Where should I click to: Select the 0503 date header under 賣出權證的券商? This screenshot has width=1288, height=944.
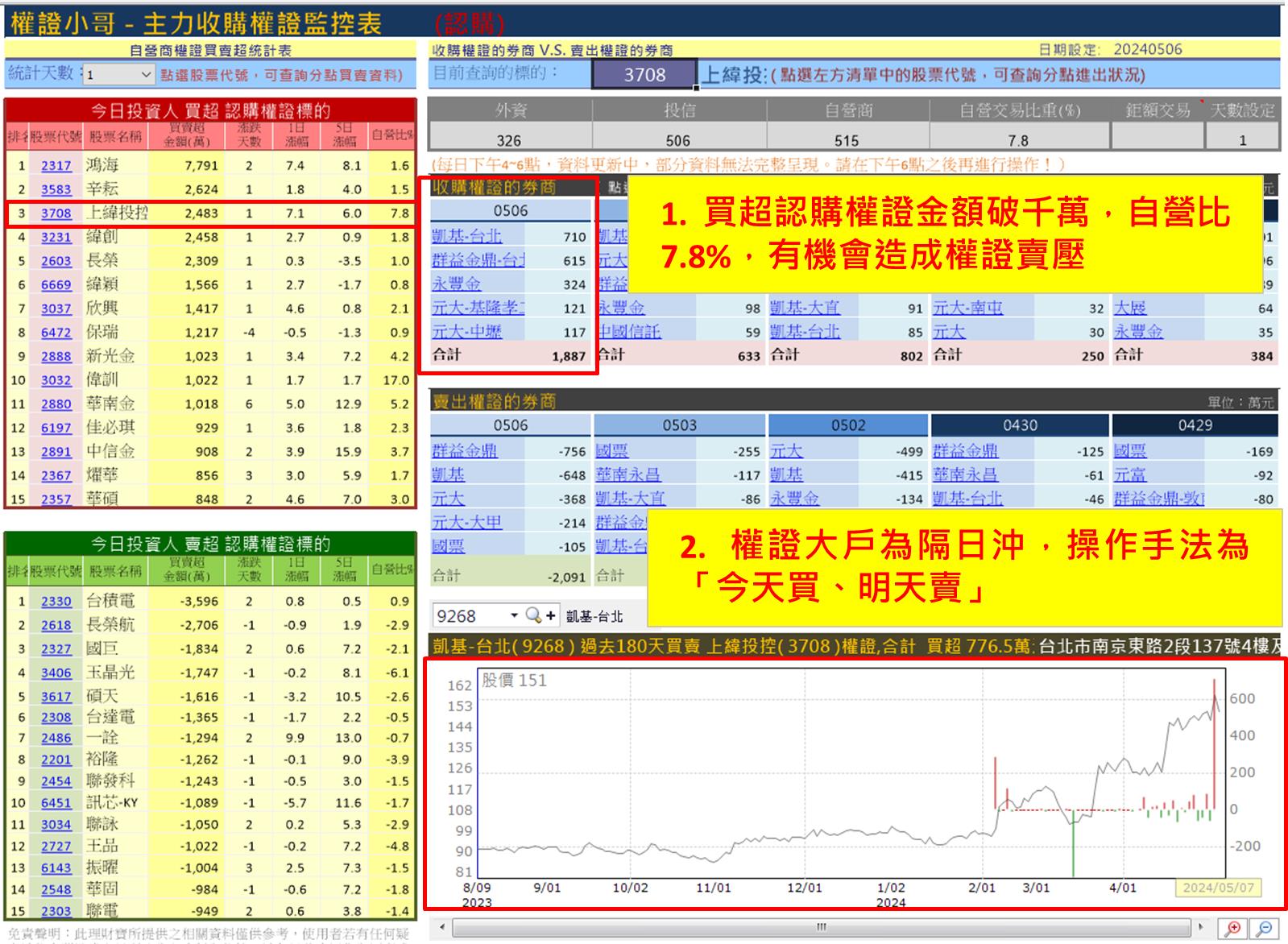click(679, 424)
